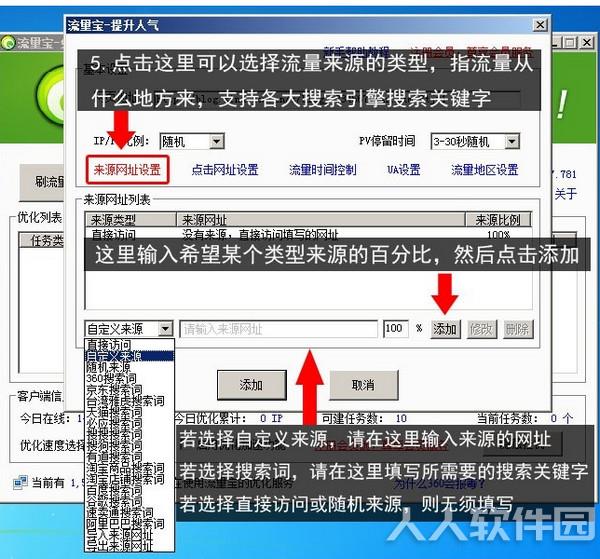Click the 请输入来源网址 input field
Viewport: 600px width, 559px height.
[279, 329]
